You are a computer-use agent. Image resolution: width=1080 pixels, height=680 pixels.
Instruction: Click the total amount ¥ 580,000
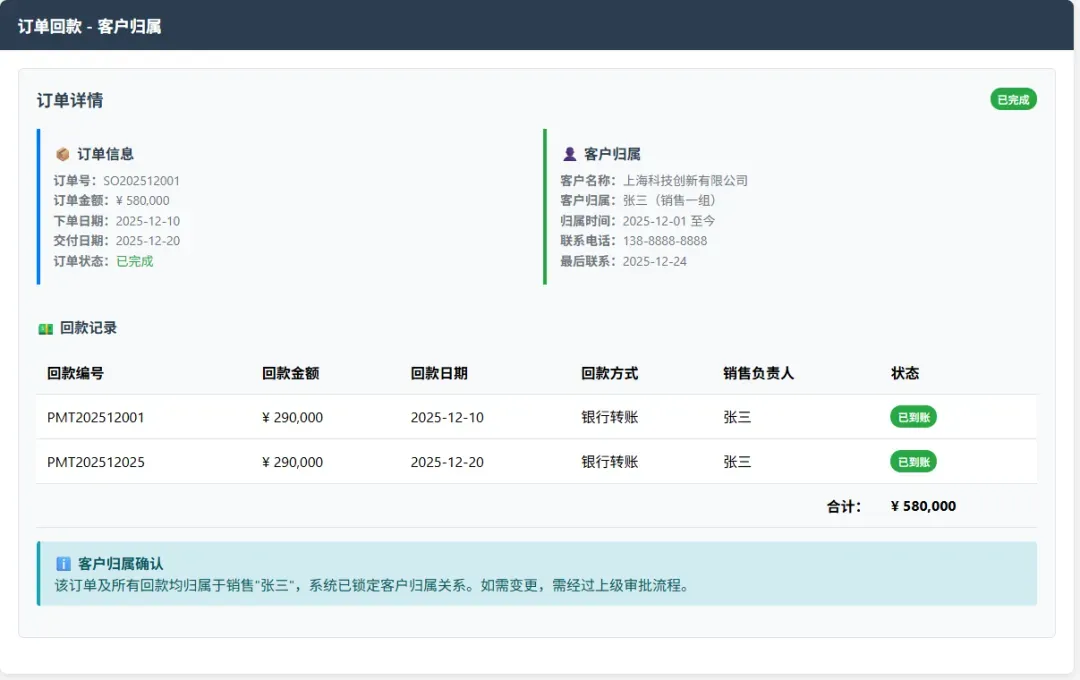tap(923, 506)
